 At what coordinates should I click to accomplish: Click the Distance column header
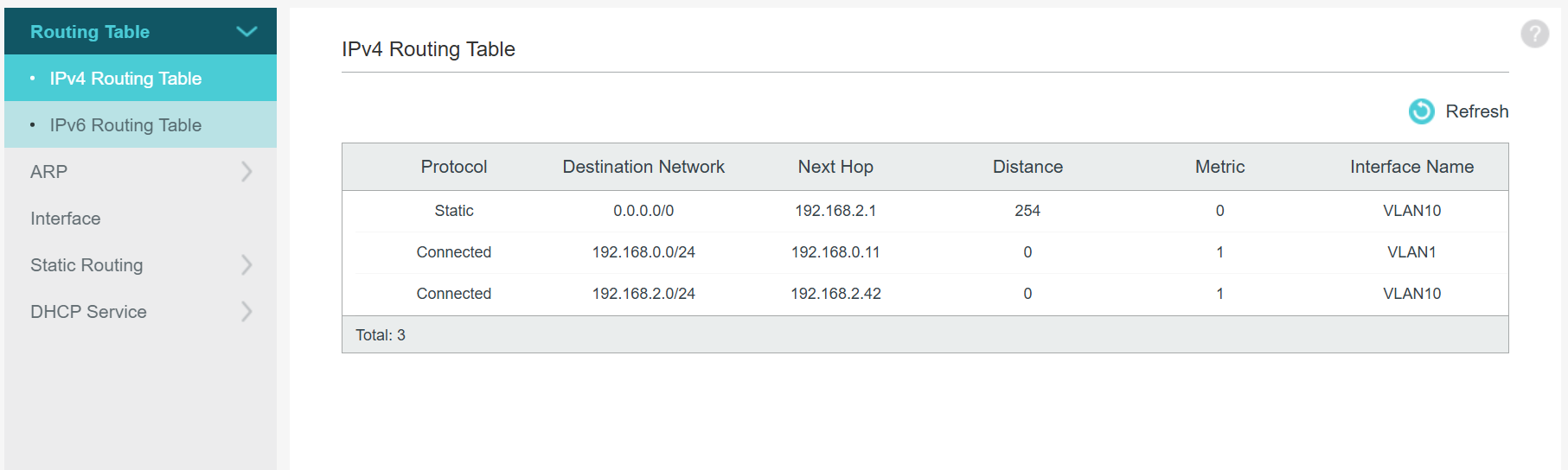click(x=1027, y=167)
